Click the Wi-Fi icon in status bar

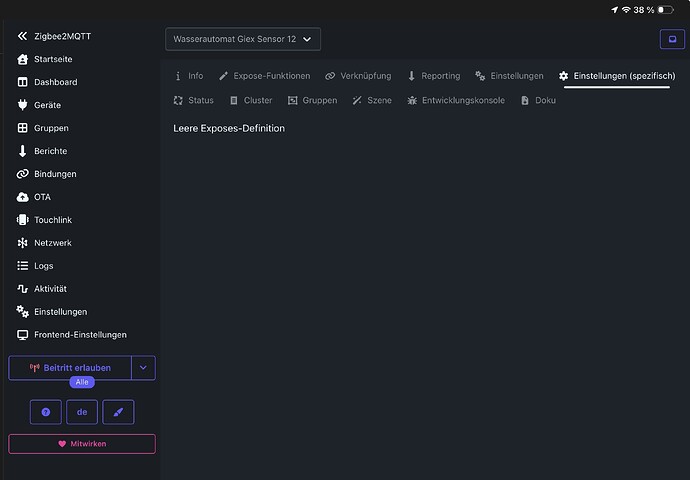tap(626, 10)
